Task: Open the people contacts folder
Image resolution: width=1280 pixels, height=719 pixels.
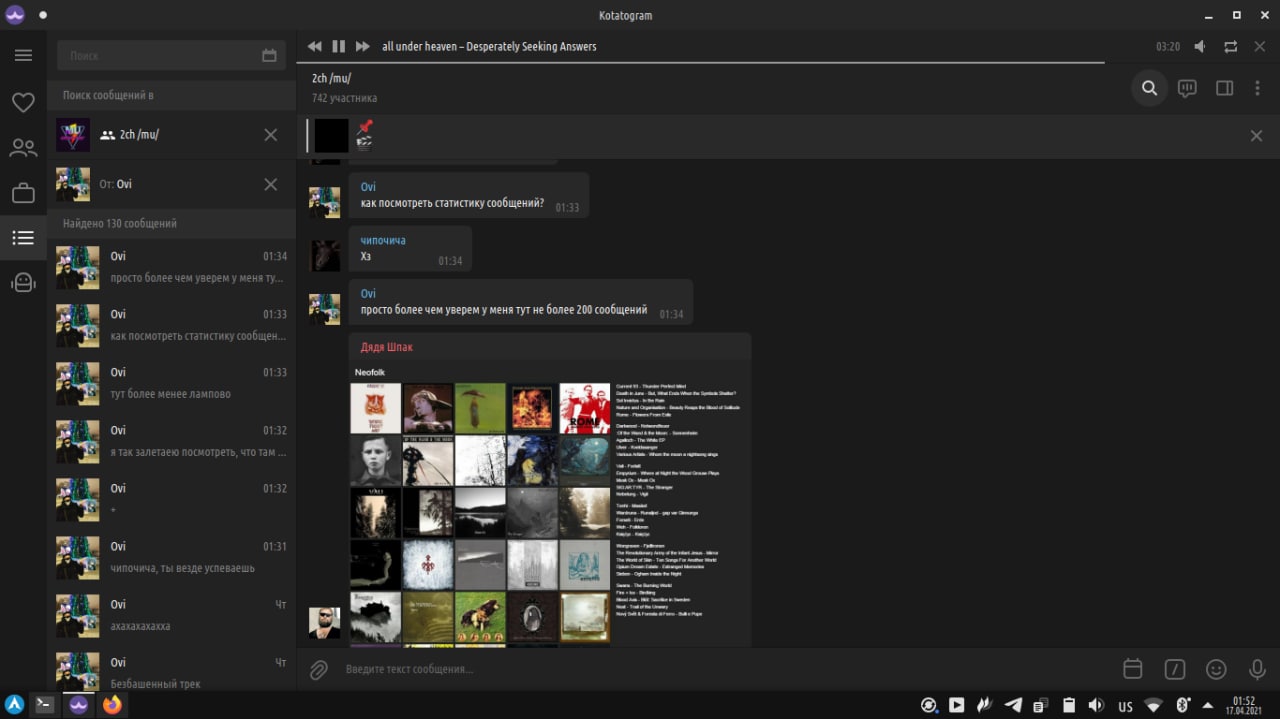Action: 23,148
